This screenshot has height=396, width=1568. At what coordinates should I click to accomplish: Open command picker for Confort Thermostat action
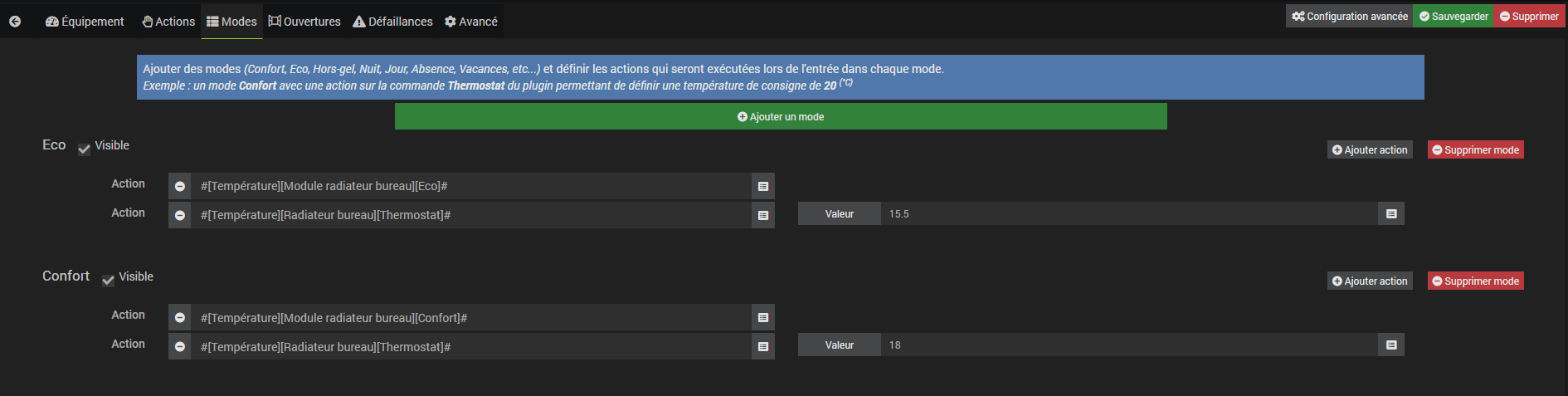pos(763,346)
